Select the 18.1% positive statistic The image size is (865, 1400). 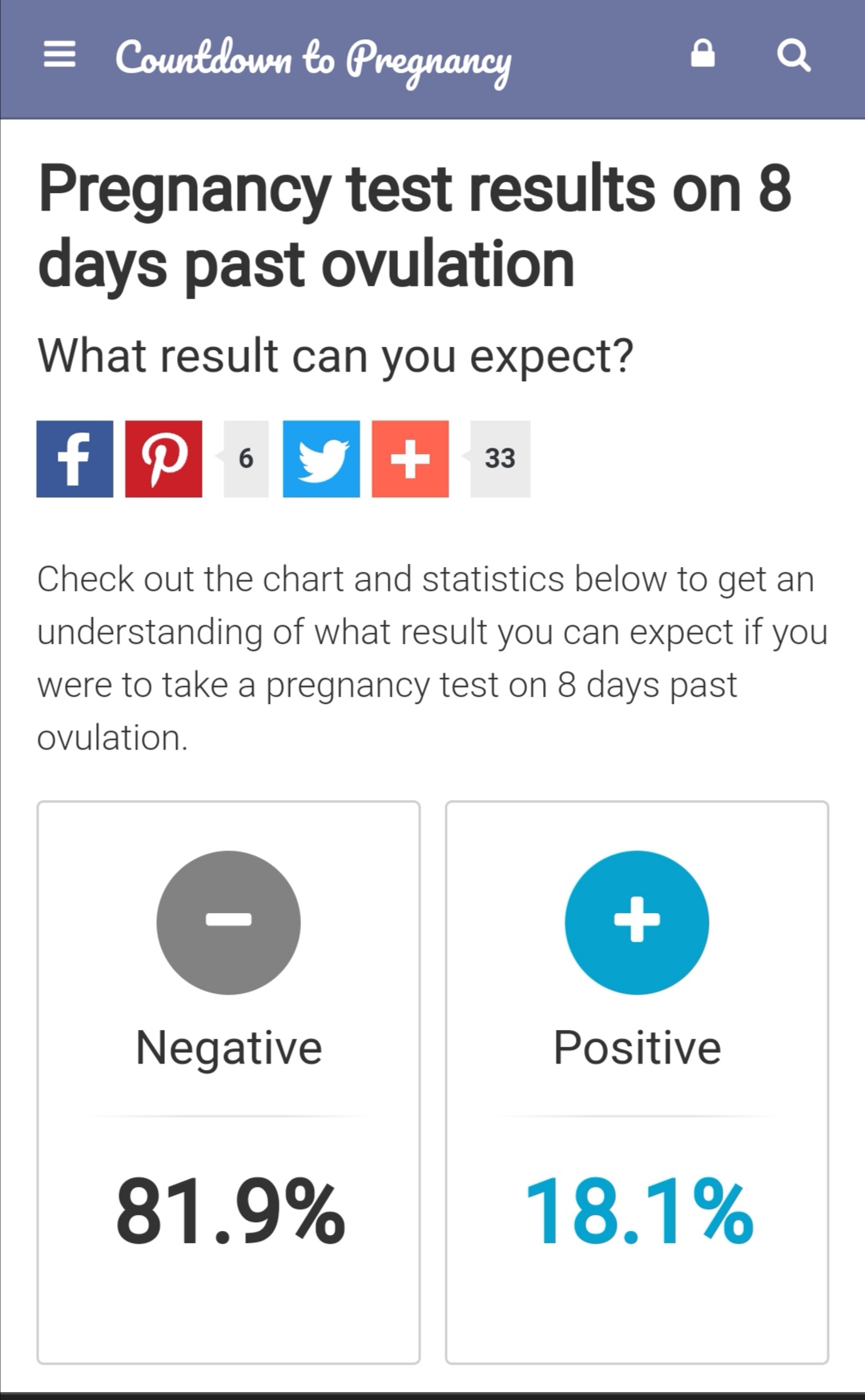638,1211
